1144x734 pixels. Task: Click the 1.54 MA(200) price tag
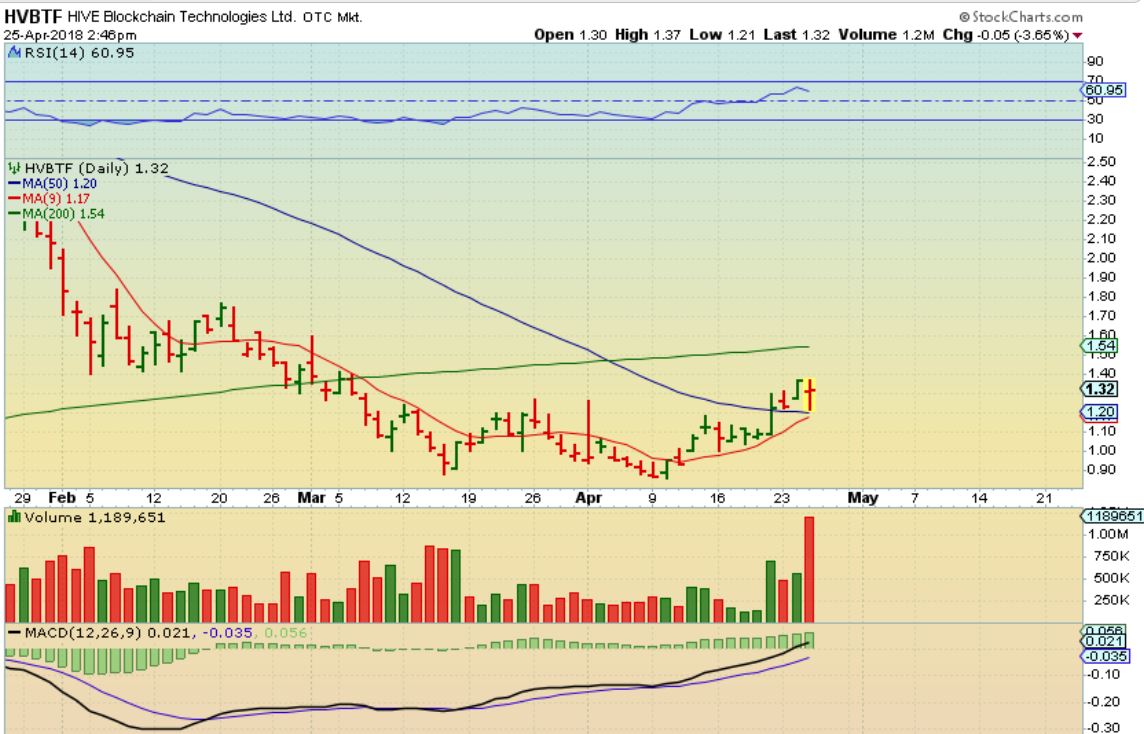pos(1099,346)
